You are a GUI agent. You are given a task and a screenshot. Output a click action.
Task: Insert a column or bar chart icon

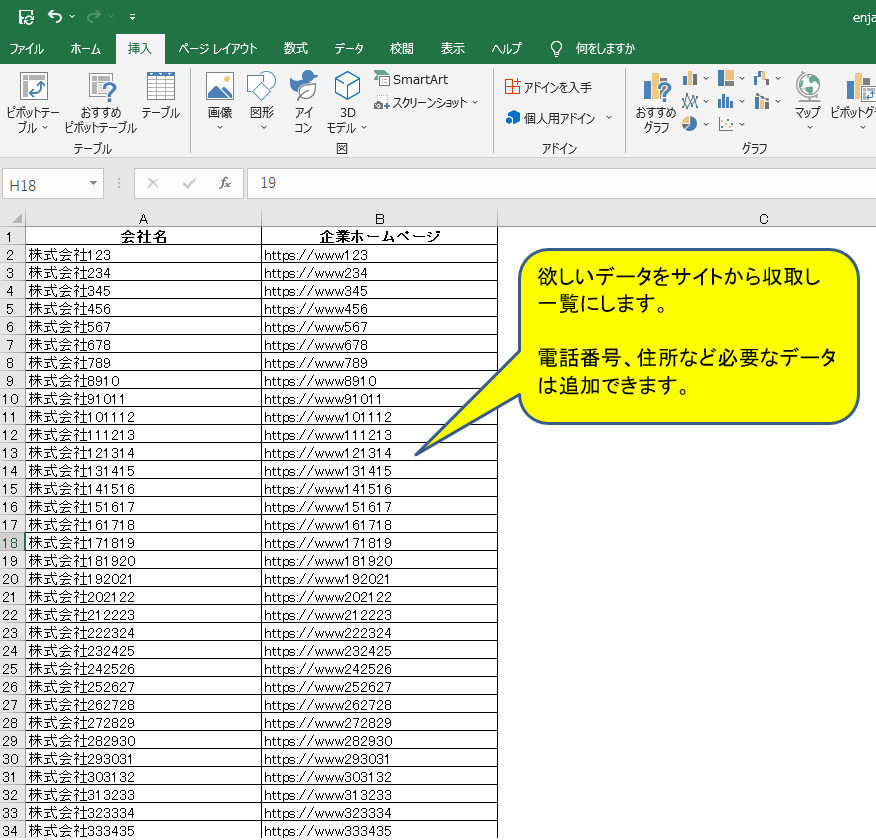pyautogui.click(x=691, y=78)
